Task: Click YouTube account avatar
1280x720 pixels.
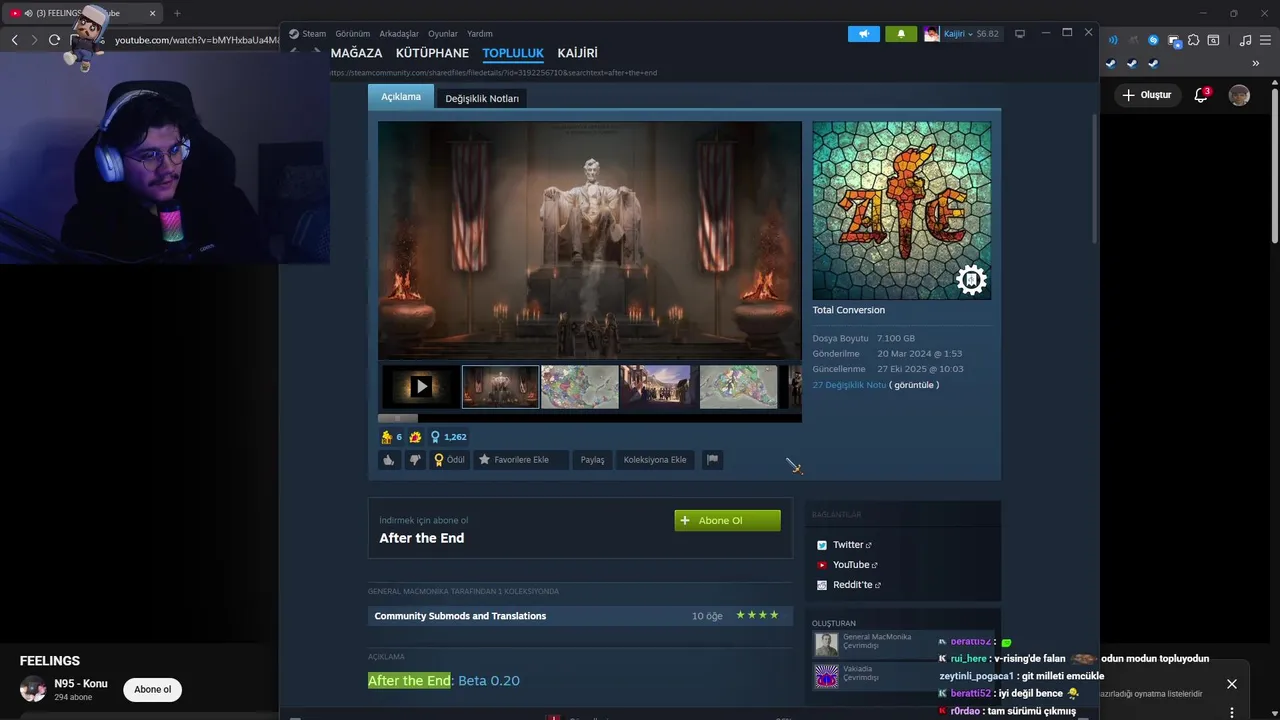Action: pyautogui.click(x=1239, y=95)
